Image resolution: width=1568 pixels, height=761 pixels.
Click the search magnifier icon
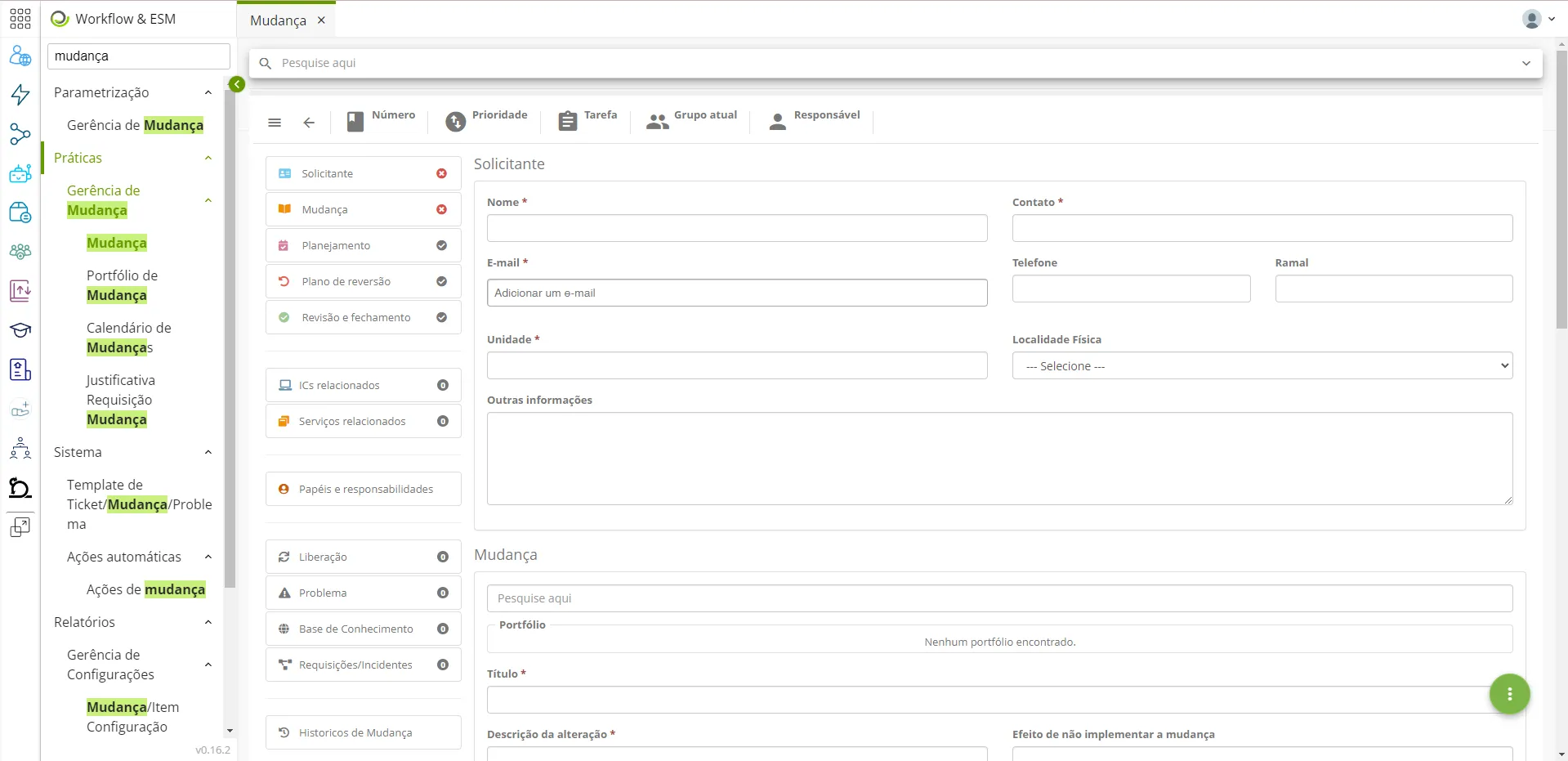pos(266,63)
